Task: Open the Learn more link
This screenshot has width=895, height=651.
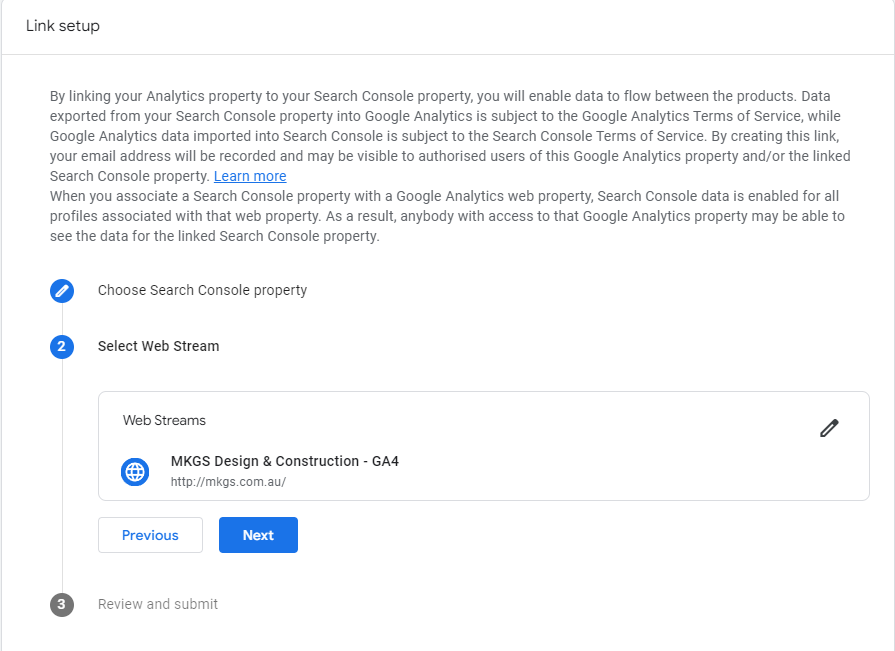Action: pyautogui.click(x=250, y=176)
